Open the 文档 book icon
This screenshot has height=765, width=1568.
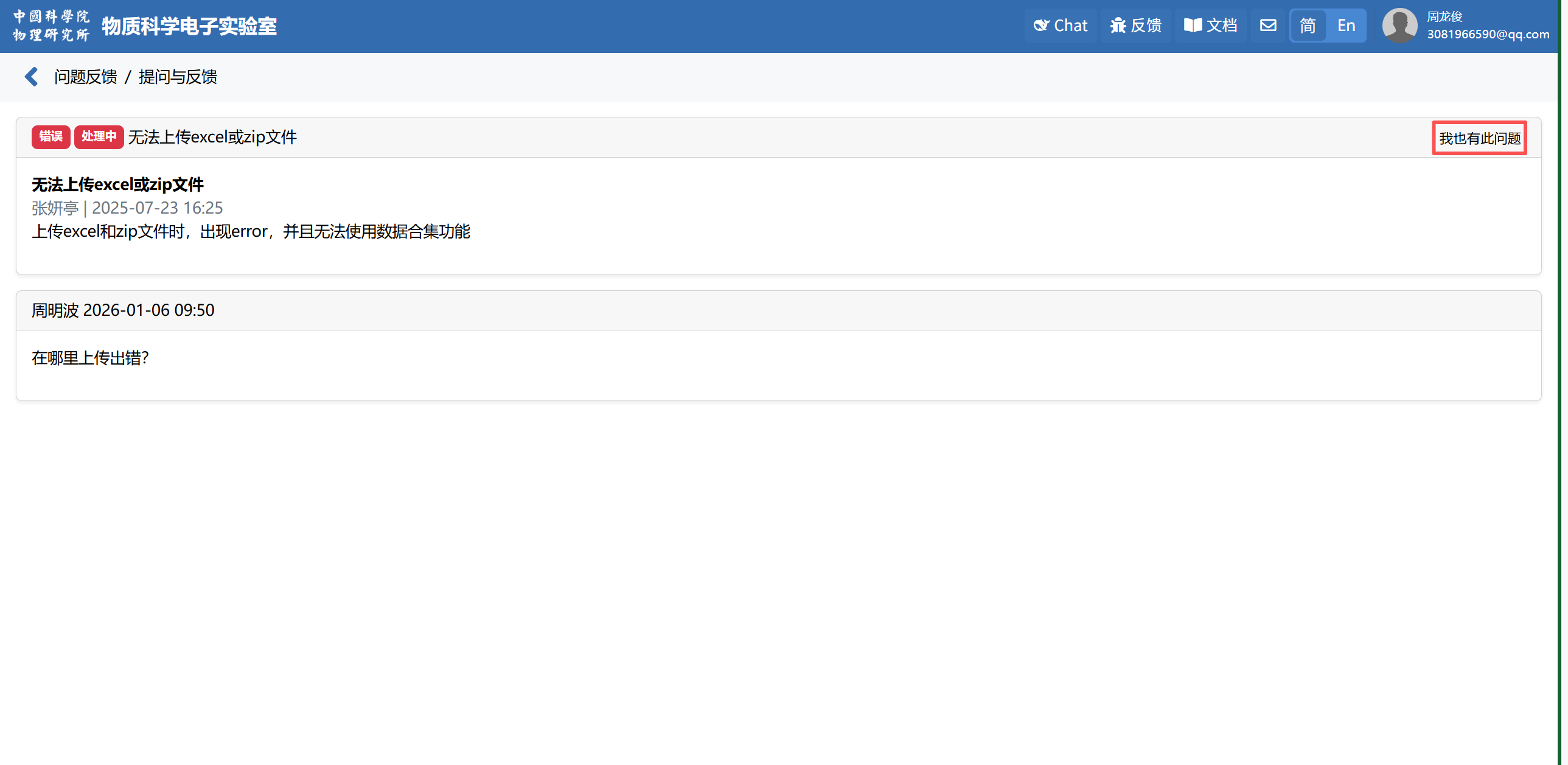coord(1193,26)
